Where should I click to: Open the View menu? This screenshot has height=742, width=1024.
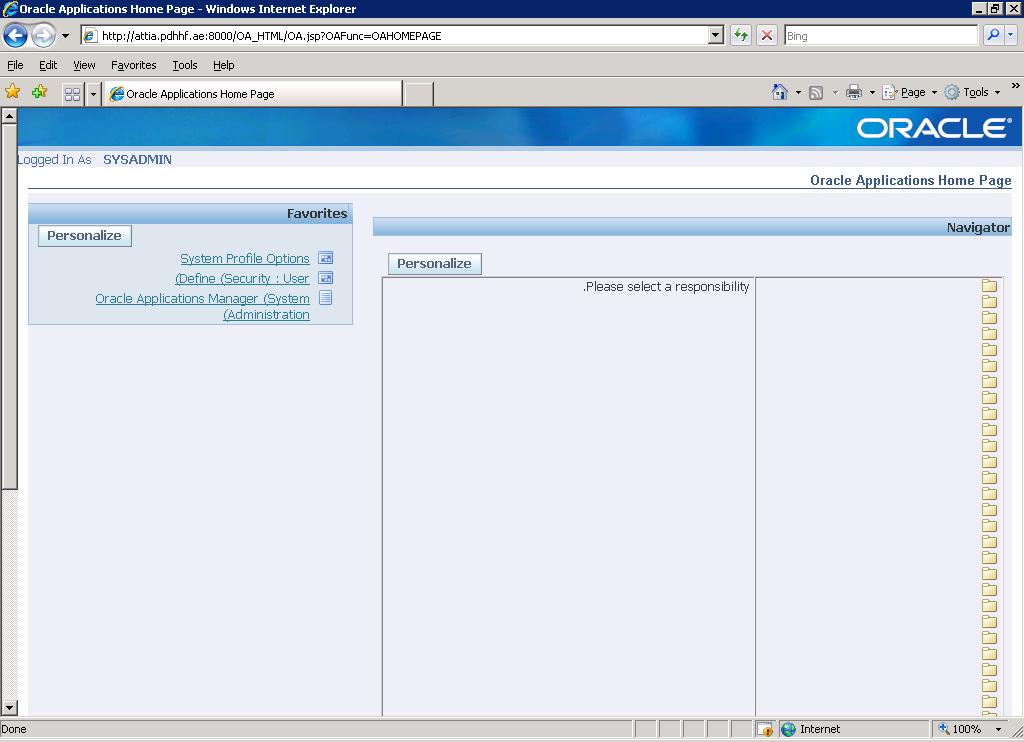pos(84,65)
